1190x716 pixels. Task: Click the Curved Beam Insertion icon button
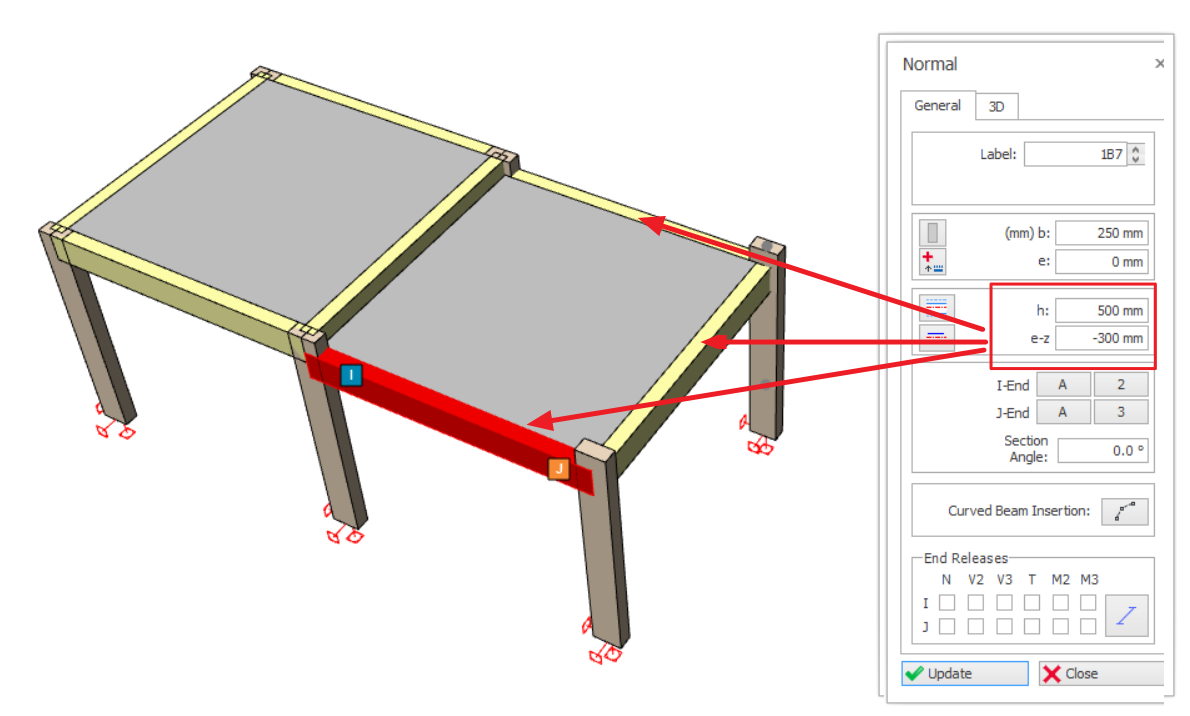[x=1124, y=511]
